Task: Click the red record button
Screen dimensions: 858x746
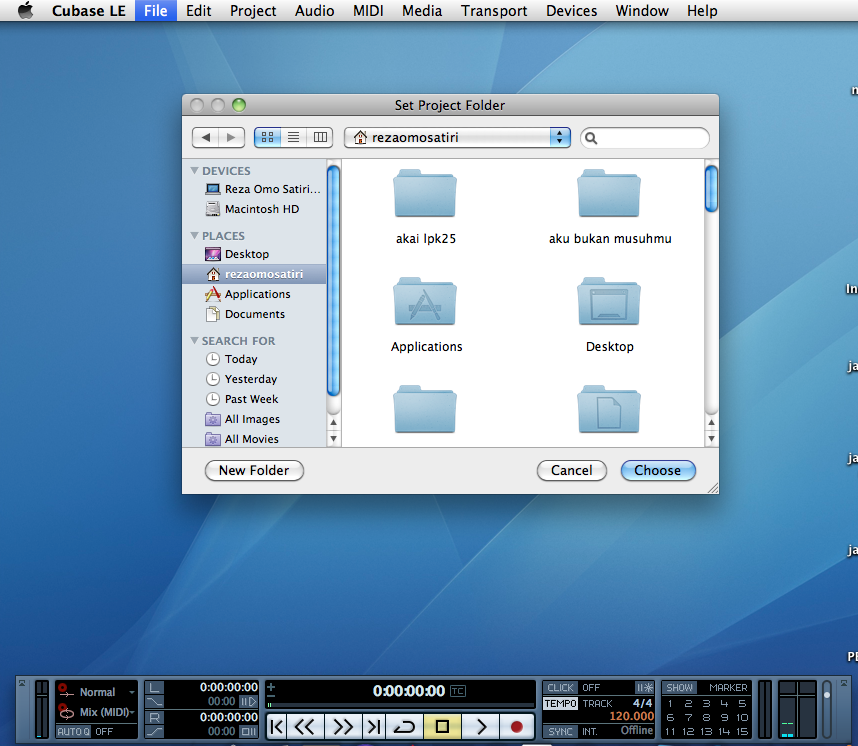Action: coord(516,727)
